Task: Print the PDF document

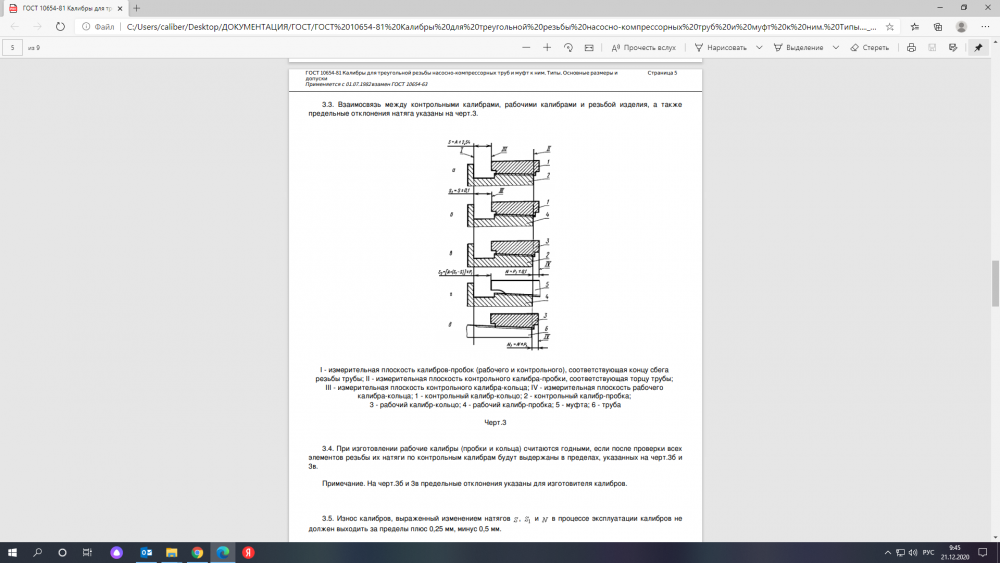Action: pos(911,48)
